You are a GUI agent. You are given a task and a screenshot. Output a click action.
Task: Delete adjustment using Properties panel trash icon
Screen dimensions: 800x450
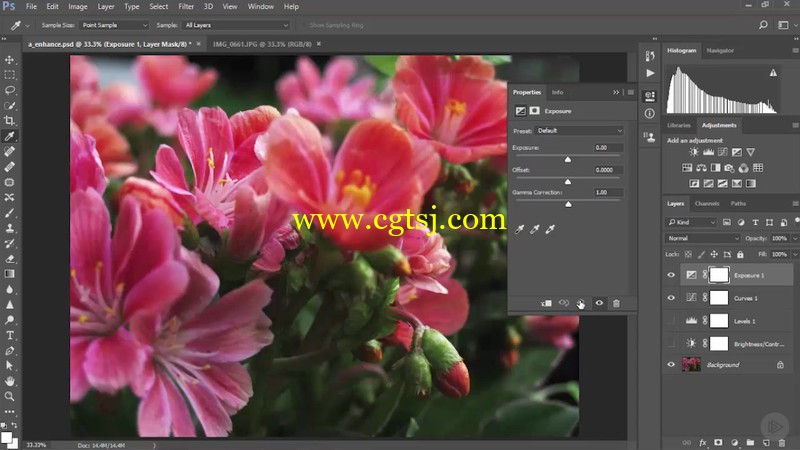(616, 303)
